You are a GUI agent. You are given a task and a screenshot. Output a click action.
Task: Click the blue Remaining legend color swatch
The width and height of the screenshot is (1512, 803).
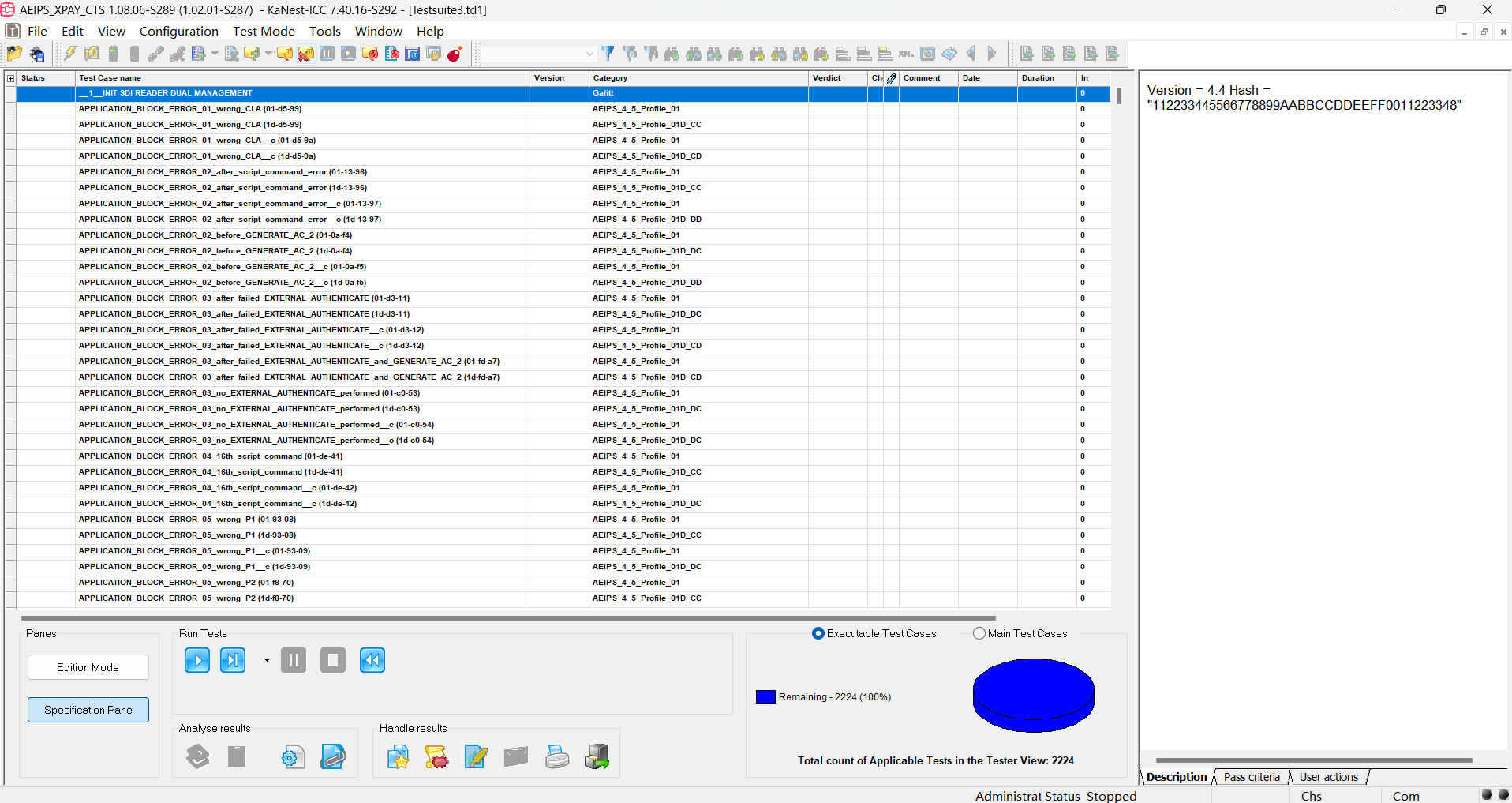(x=765, y=697)
